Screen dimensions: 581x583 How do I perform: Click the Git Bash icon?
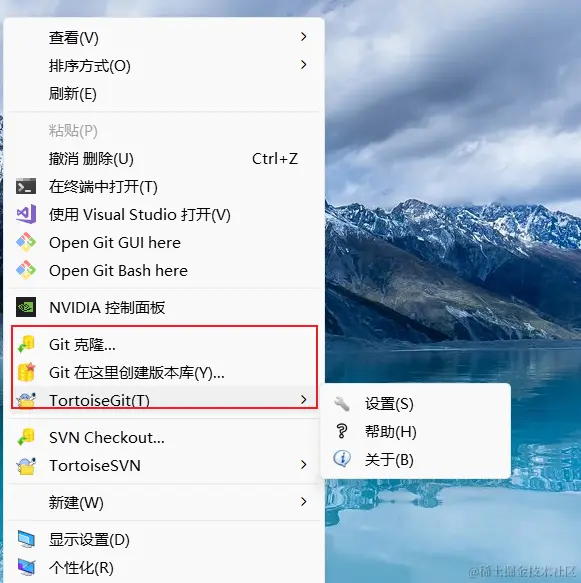coord(26,270)
